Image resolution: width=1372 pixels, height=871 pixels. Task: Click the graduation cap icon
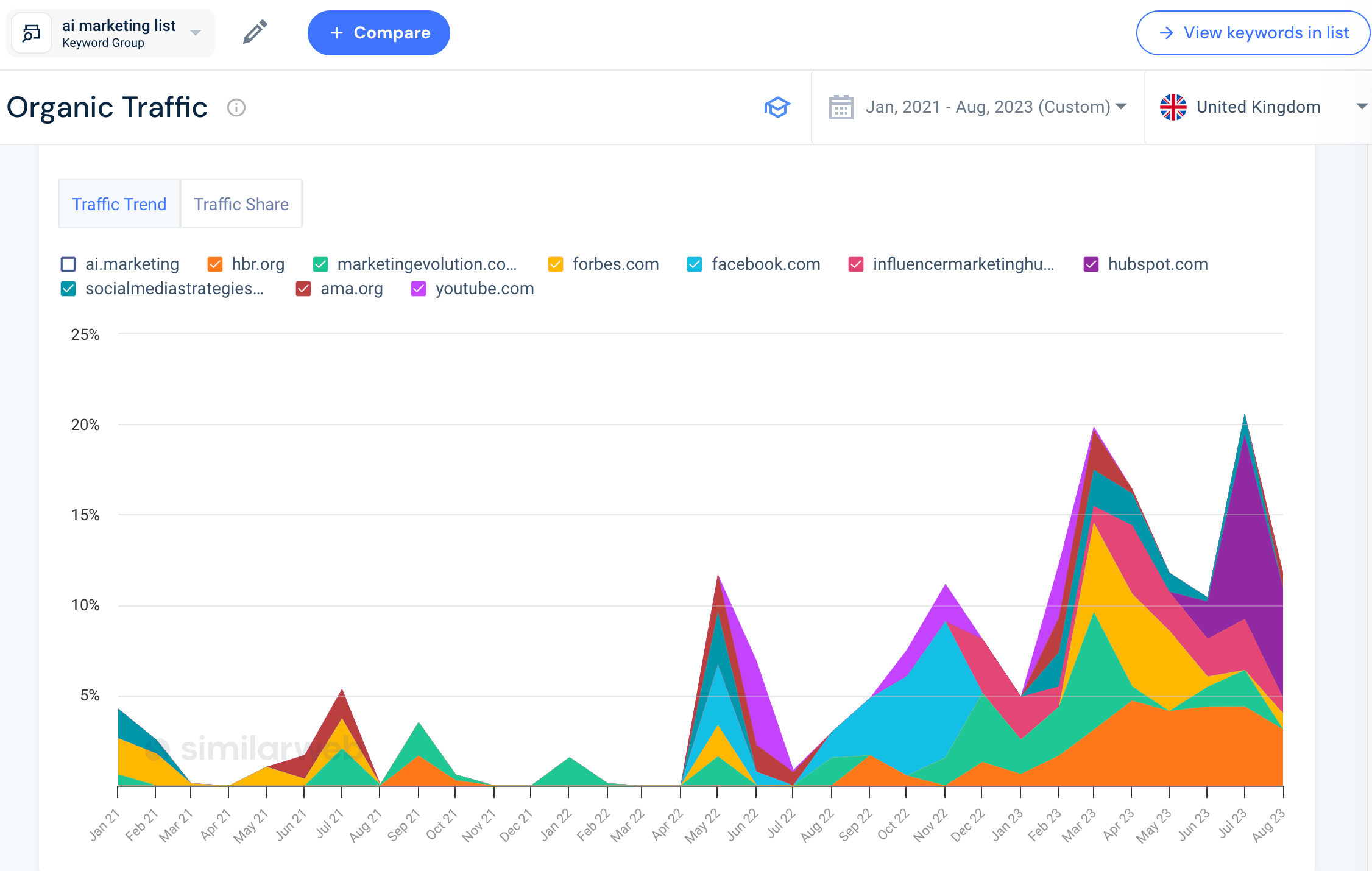coord(777,107)
